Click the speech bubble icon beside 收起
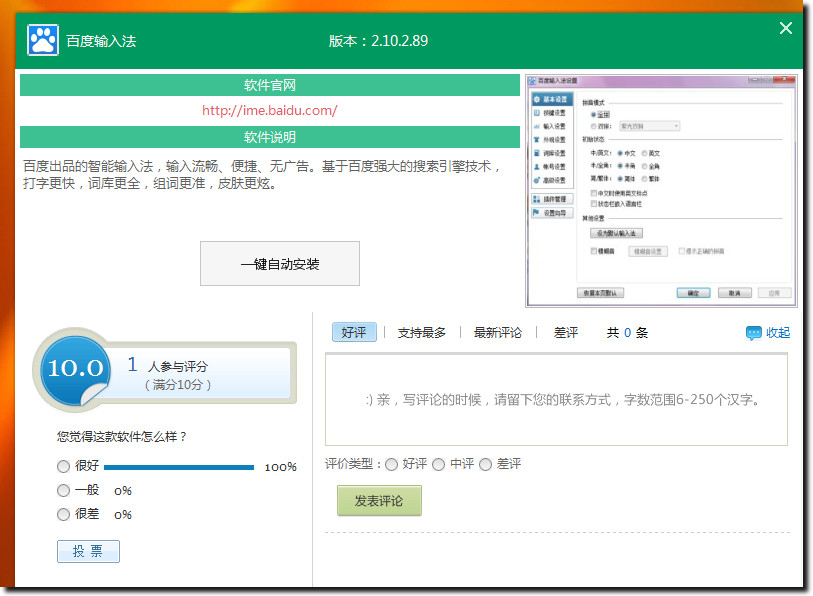This screenshot has width=813, height=596. (753, 332)
